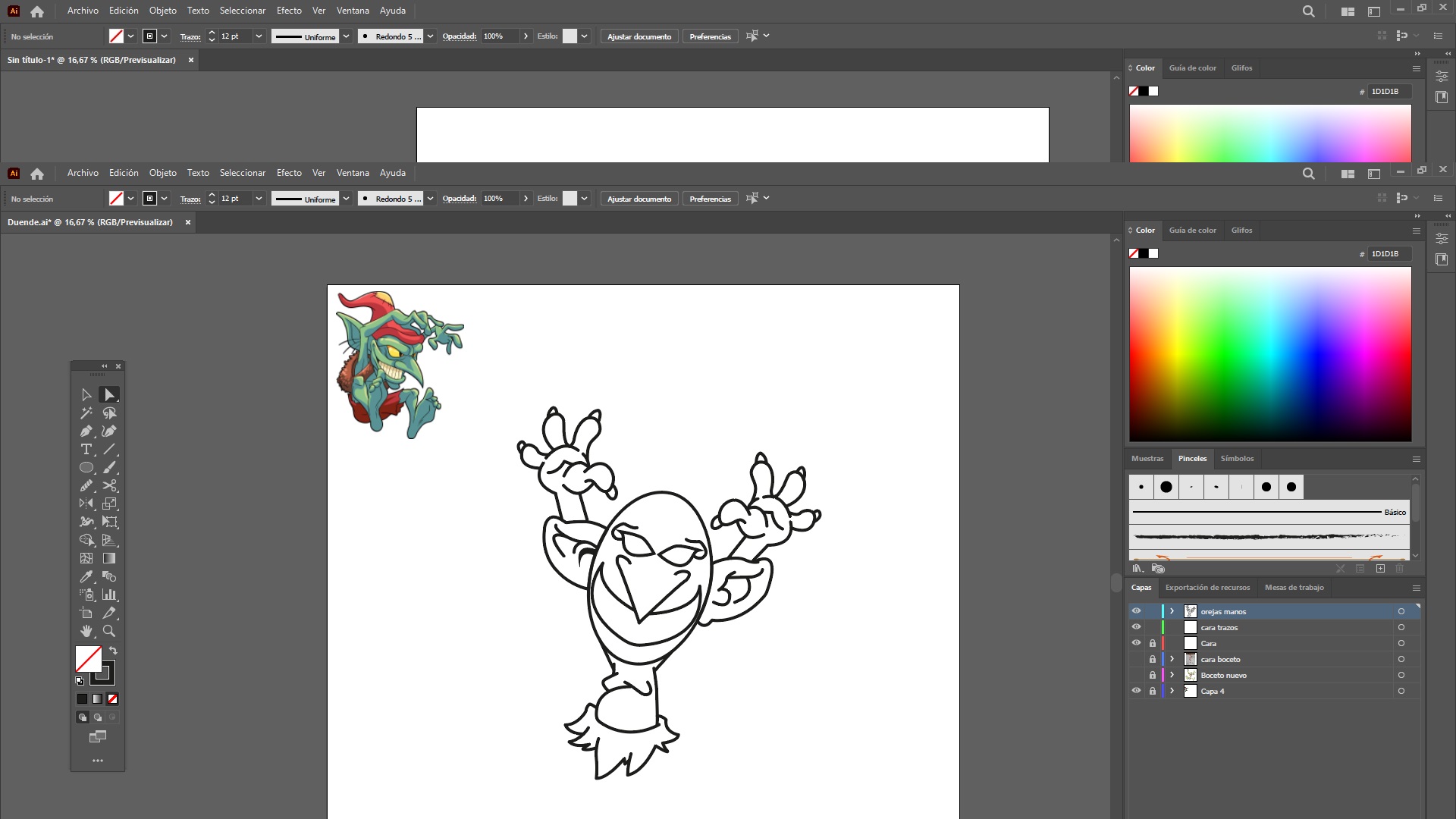Toggle visibility of the Cara layer
1456x819 pixels.
coord(1136,643)
